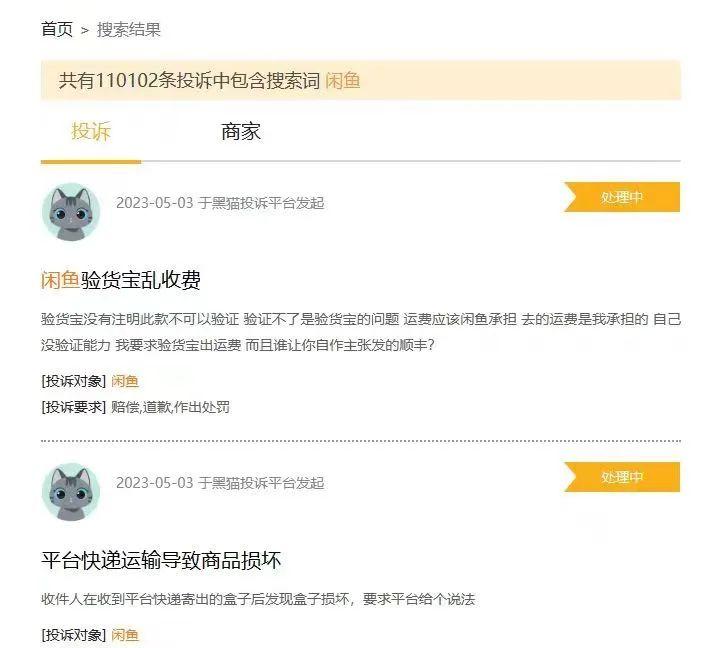The image size is (725, 648).
Task: Open the 平台快递运输导致商品损坏 complaint title
Action: 161,560
